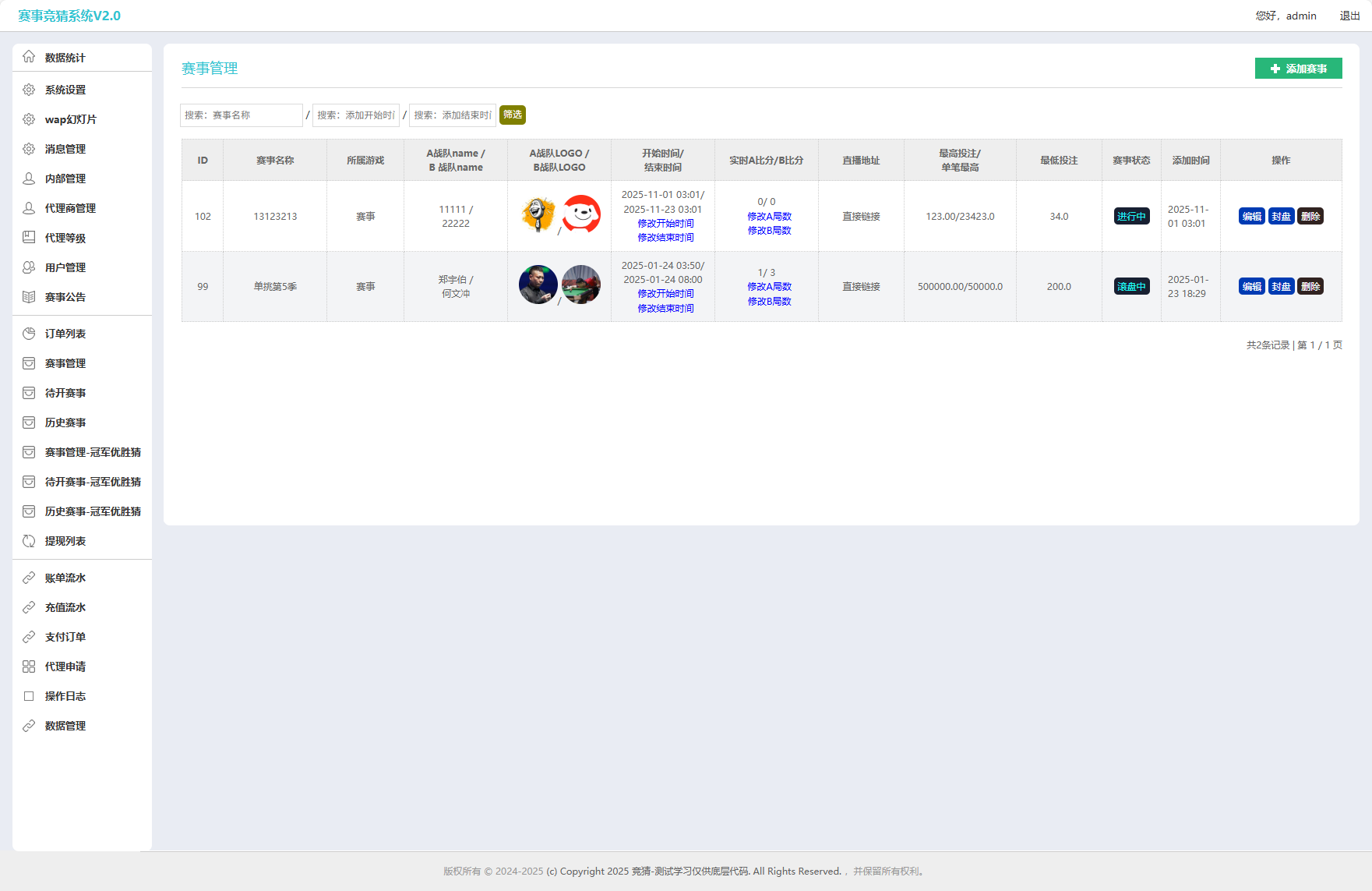Screen dimensions: 1372x891
Task: Open 历史赛事 menu item
Action: [65, 423]
